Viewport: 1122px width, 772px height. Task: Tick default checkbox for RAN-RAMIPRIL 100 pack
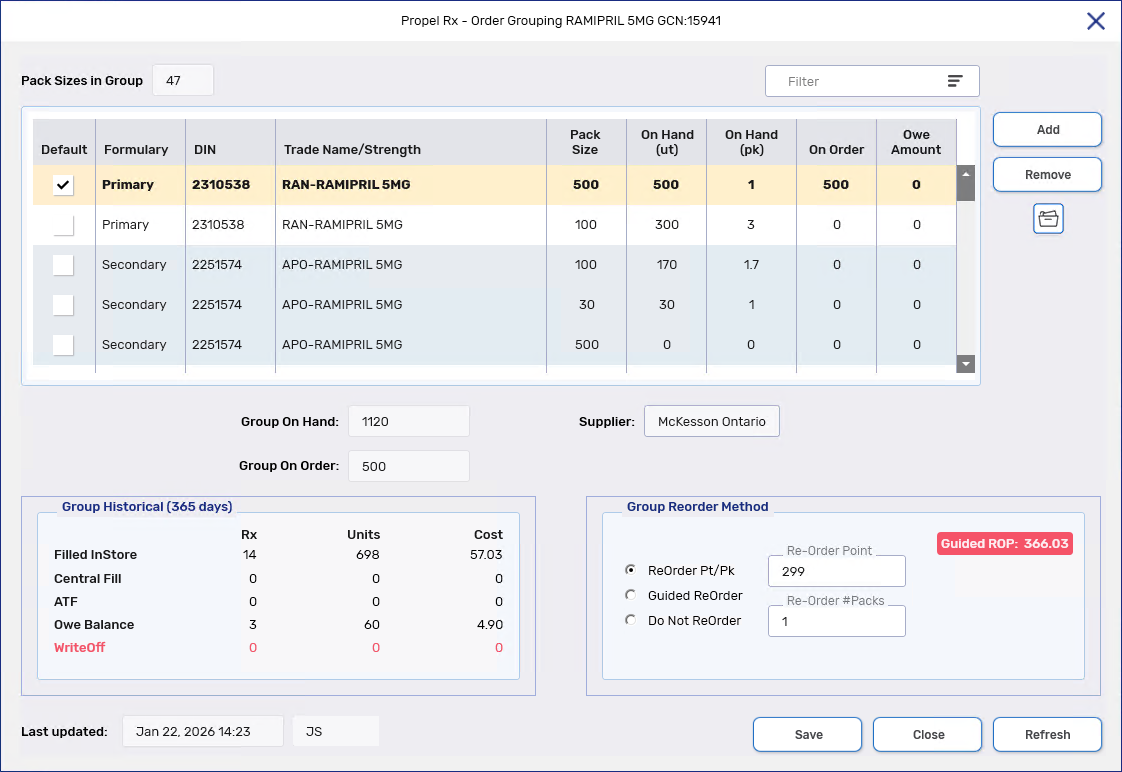tap(63, 225)
